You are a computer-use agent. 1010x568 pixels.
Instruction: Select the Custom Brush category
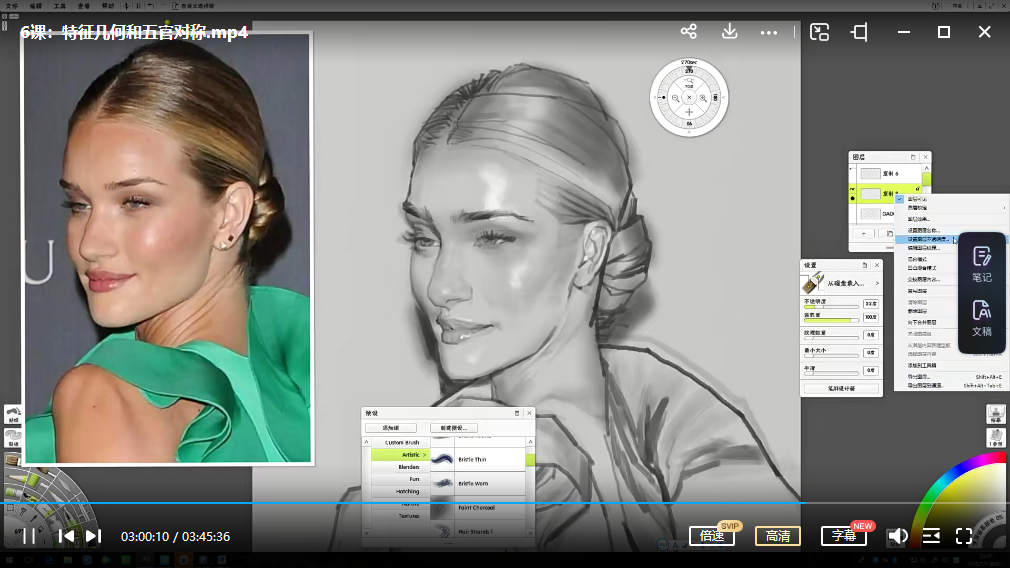coord(401,442)
